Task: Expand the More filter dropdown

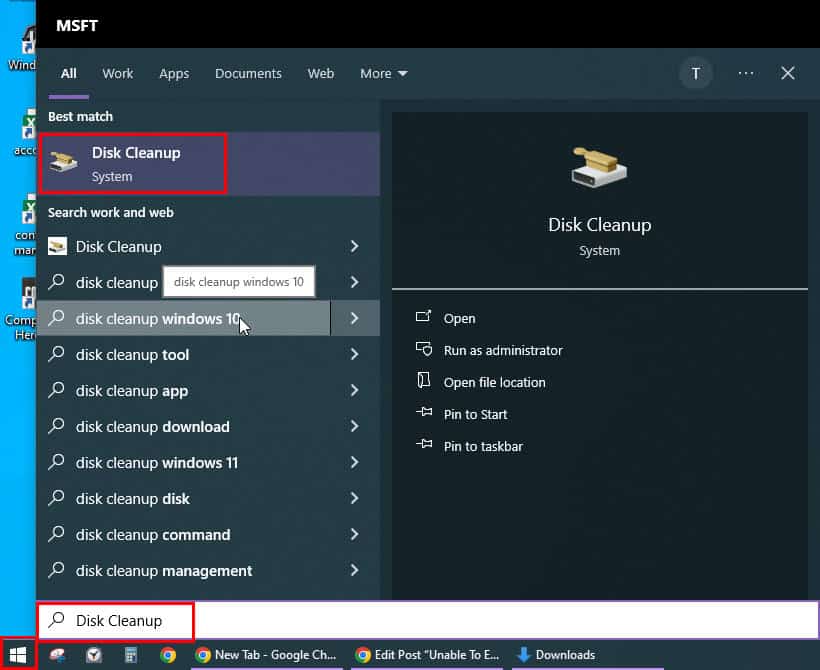Action: (x=383, y=74)
